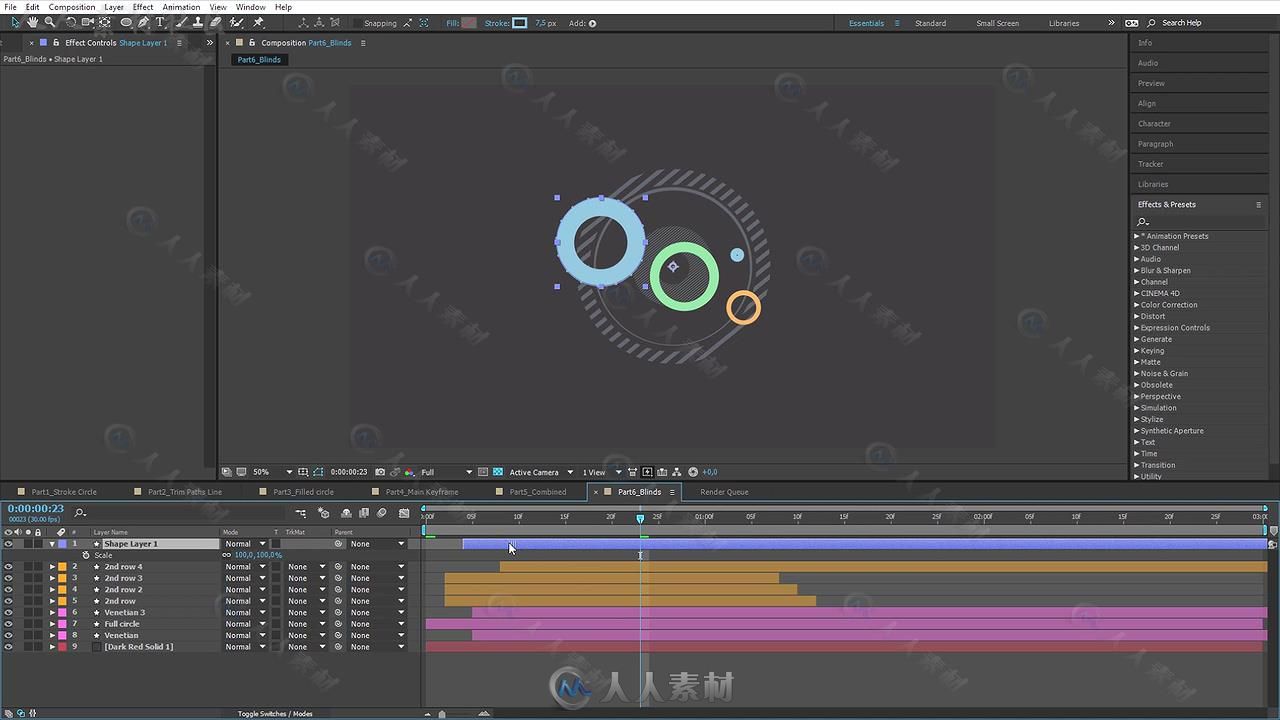Open the 1 View layout dropdown
Screen dimensions: 1280x720
603,472
